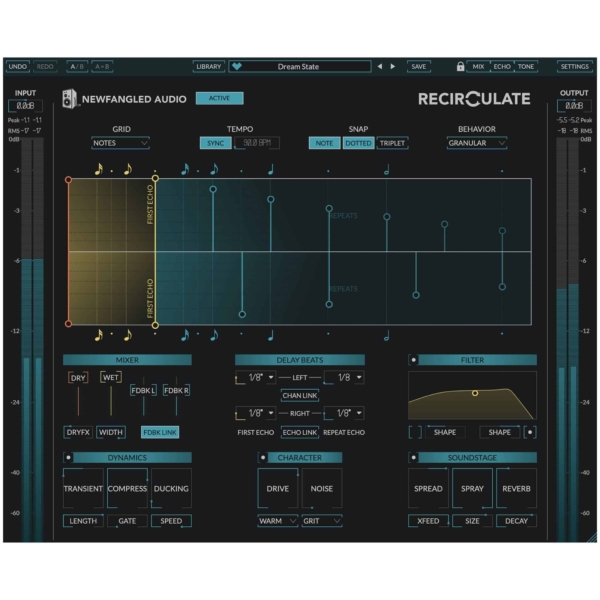Click the SPRAY soundstage pad

pos(472,488)
